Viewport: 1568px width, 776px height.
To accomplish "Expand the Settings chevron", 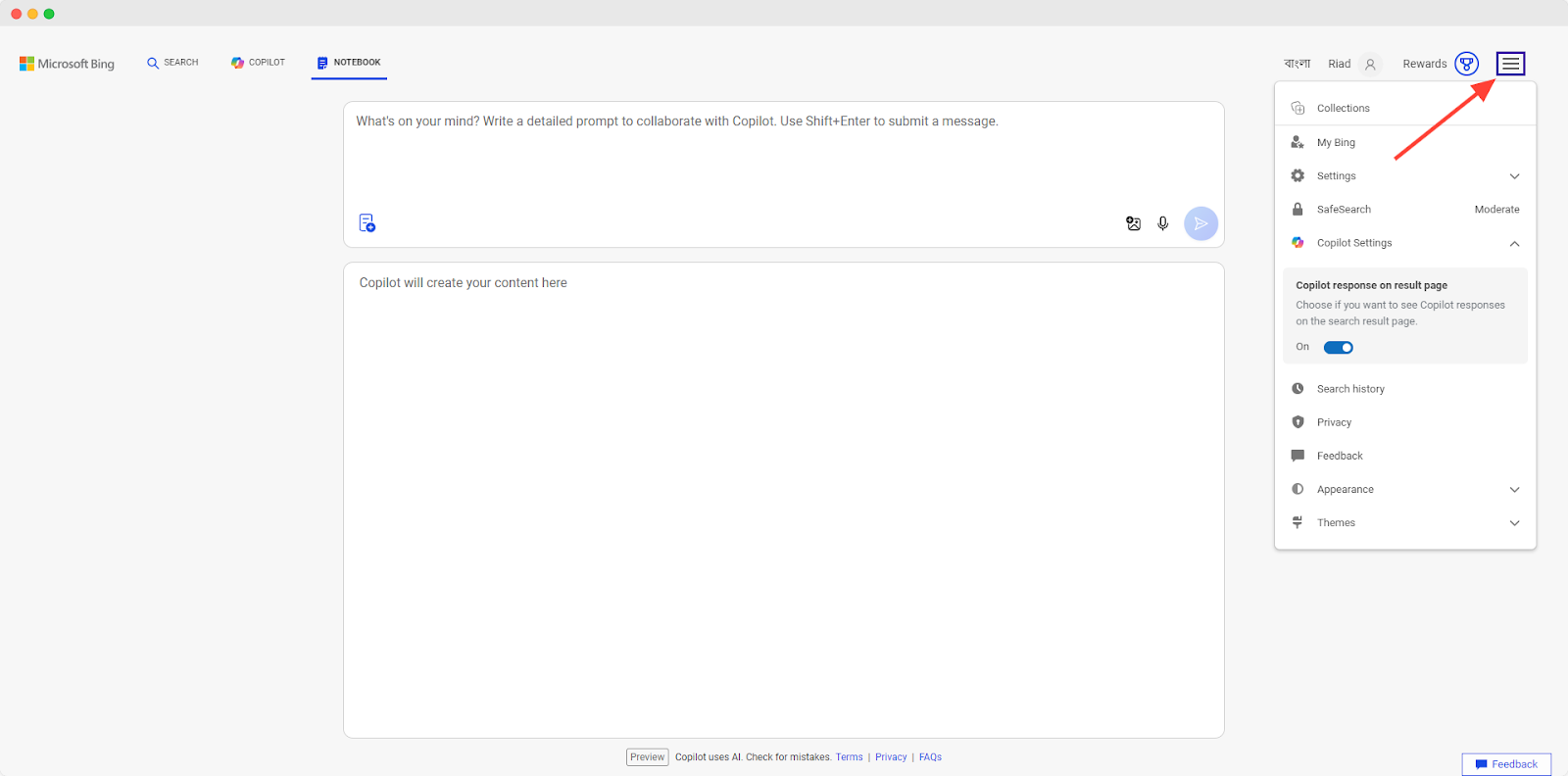I will tap(1515, 176).
